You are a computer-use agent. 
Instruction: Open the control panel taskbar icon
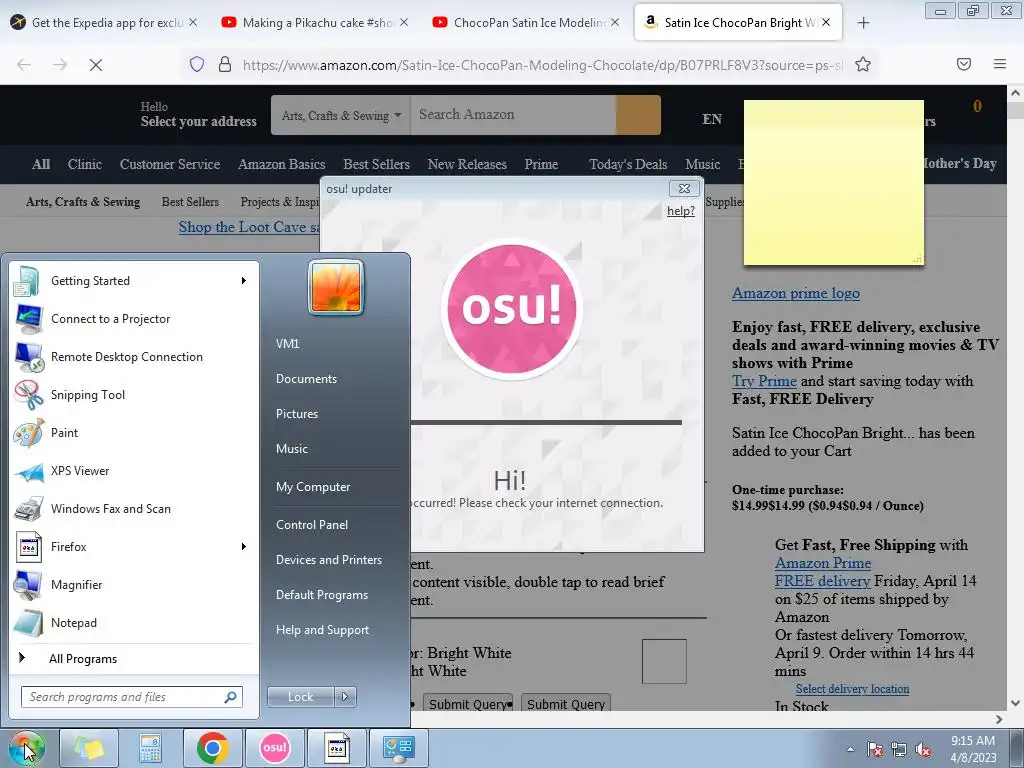pyautogui.click(x=398, y=748)
